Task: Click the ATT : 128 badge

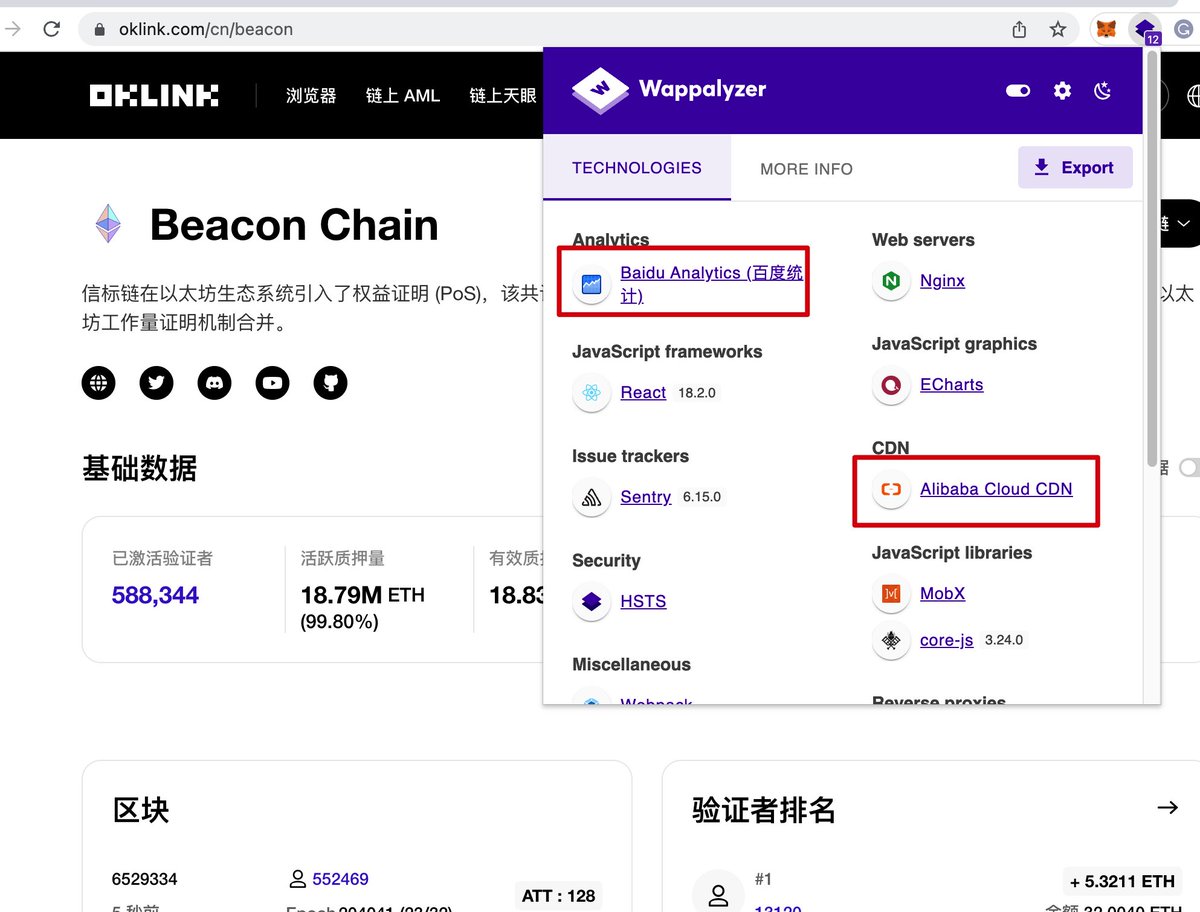Action: [559, 896]
